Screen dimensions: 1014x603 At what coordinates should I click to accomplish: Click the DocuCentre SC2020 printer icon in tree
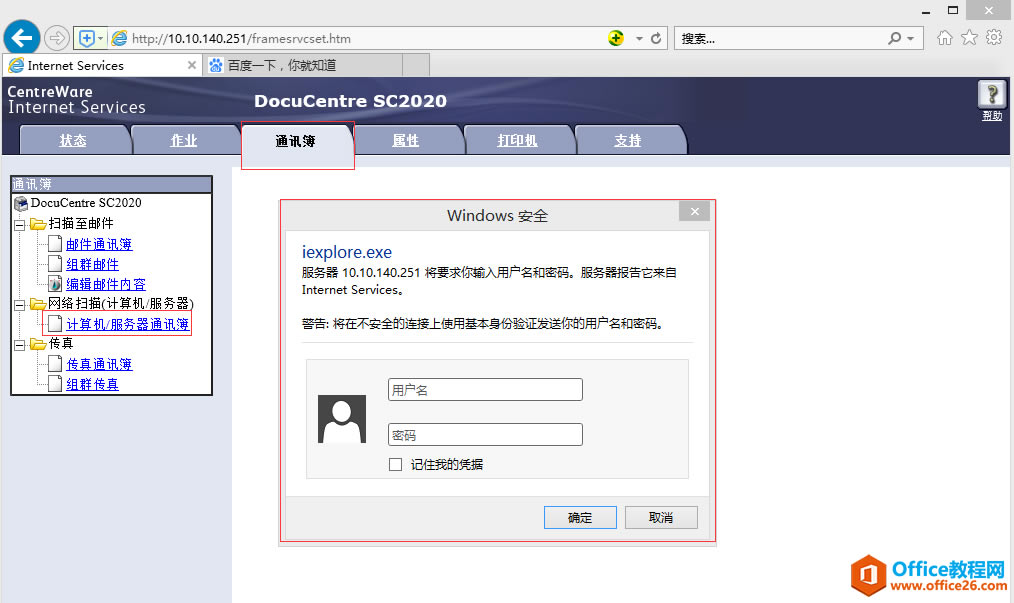point(21,203)
